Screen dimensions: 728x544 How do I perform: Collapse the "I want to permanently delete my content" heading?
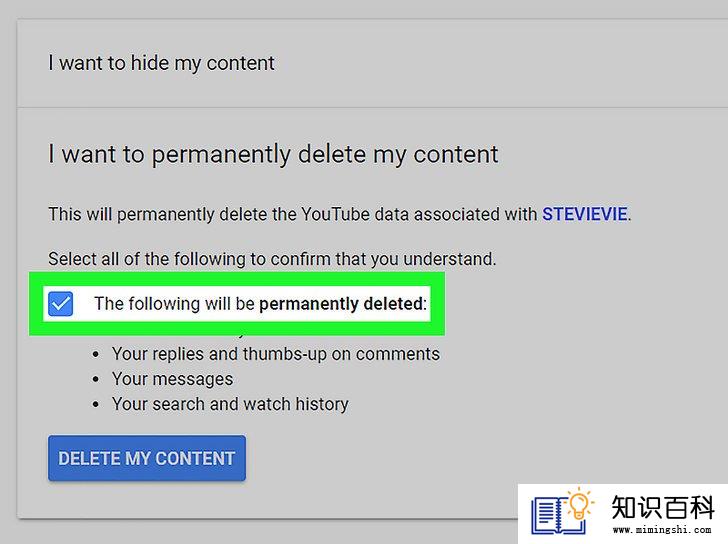pos(273,155)
